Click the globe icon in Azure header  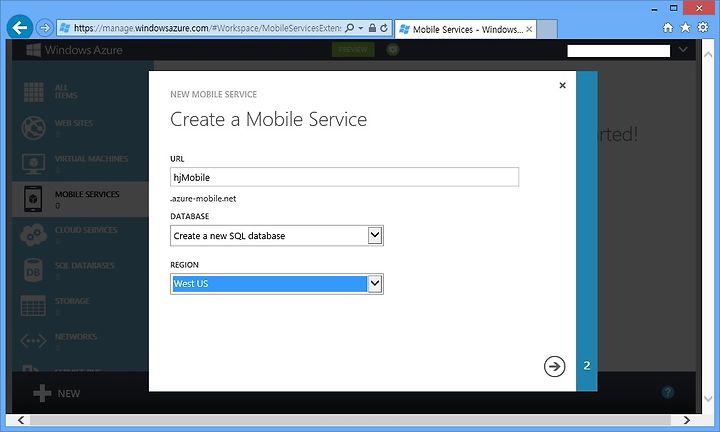coord(393,50)
